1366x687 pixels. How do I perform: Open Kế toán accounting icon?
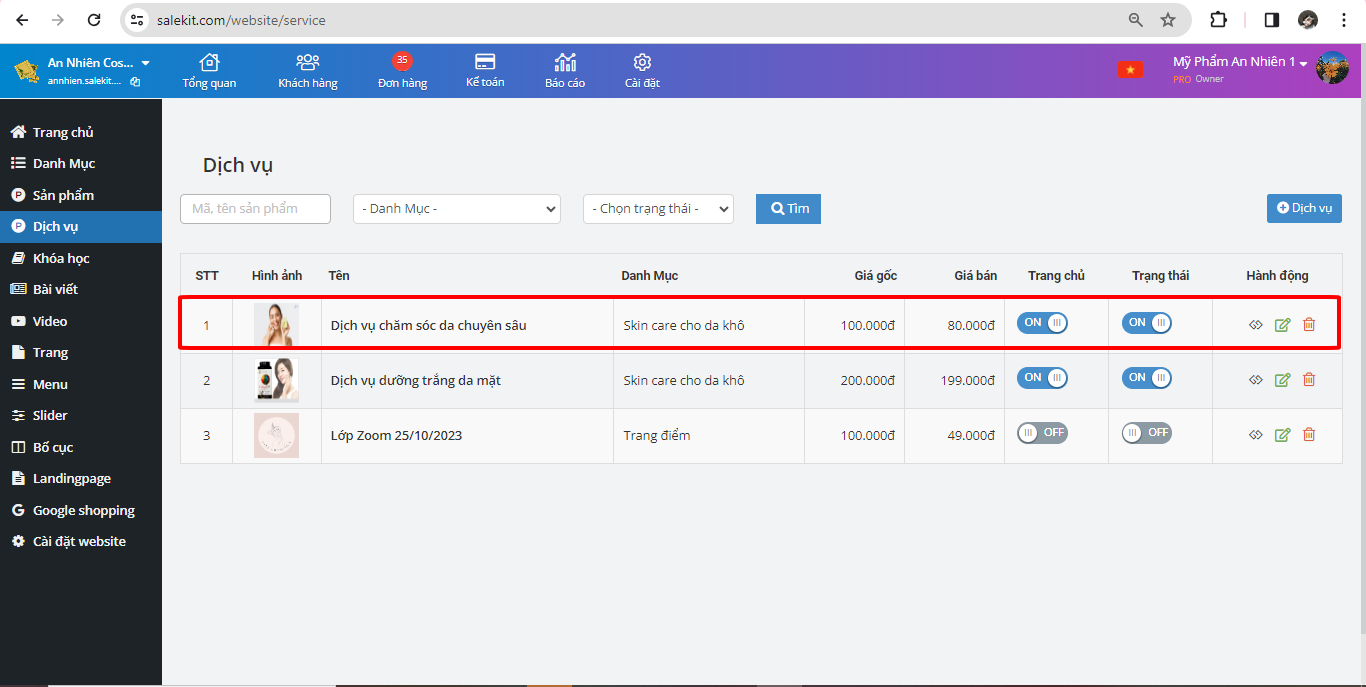pyautogui.click(x=485, y=63)
